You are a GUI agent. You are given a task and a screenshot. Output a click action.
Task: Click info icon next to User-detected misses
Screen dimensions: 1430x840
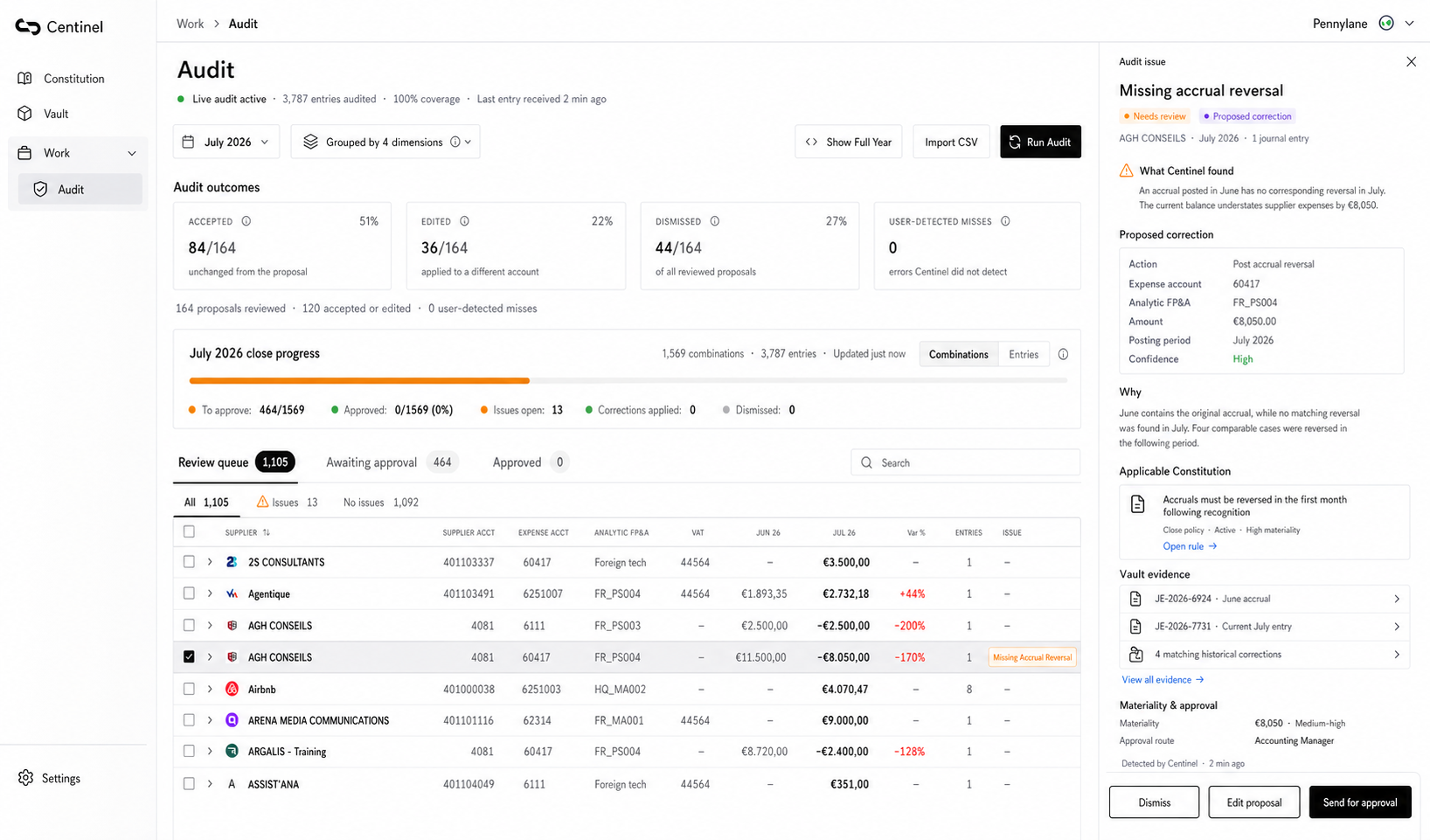pos(1005,221)
